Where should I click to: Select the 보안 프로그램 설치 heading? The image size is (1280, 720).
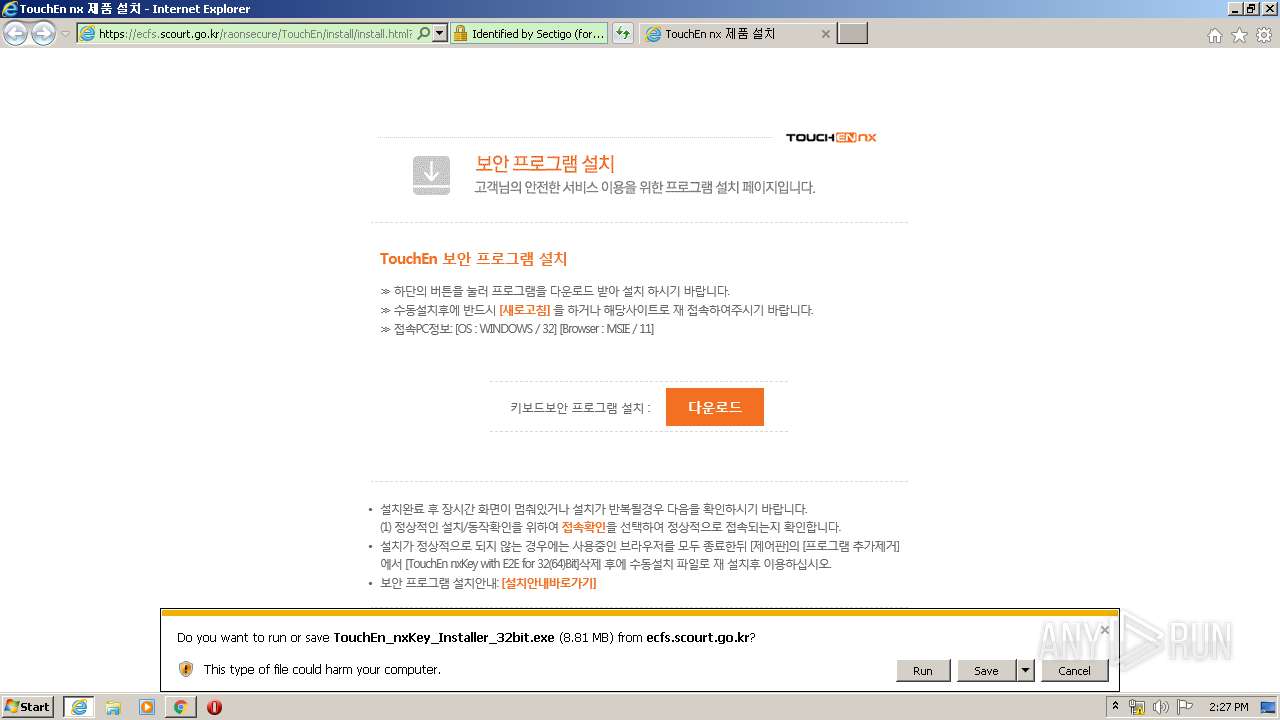point(545,164)
